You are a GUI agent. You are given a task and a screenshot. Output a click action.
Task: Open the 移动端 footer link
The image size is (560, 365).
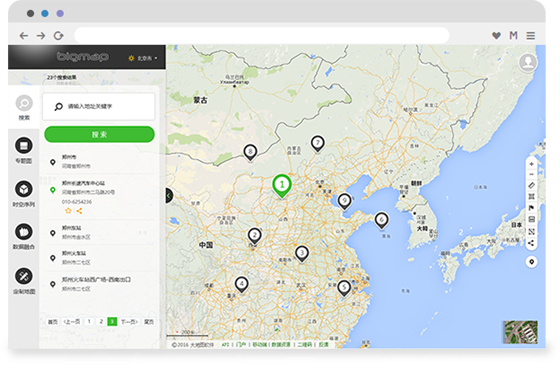[x=260, y=345]
